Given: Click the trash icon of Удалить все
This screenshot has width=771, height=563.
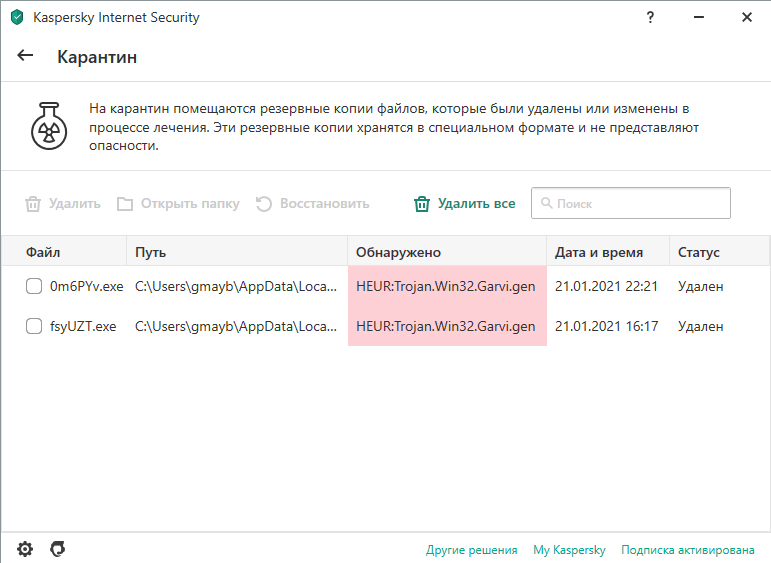Looking at the screenshot, I should tap(422, 204).
